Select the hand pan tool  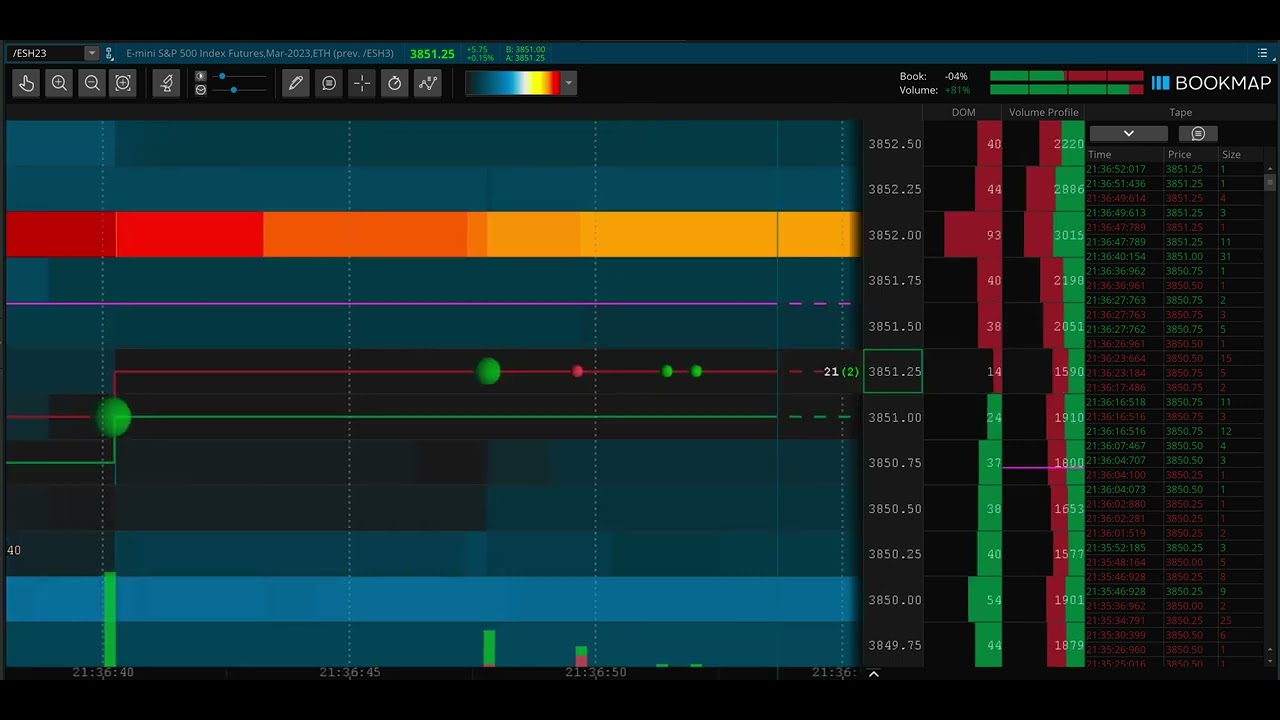click(27, 84)
